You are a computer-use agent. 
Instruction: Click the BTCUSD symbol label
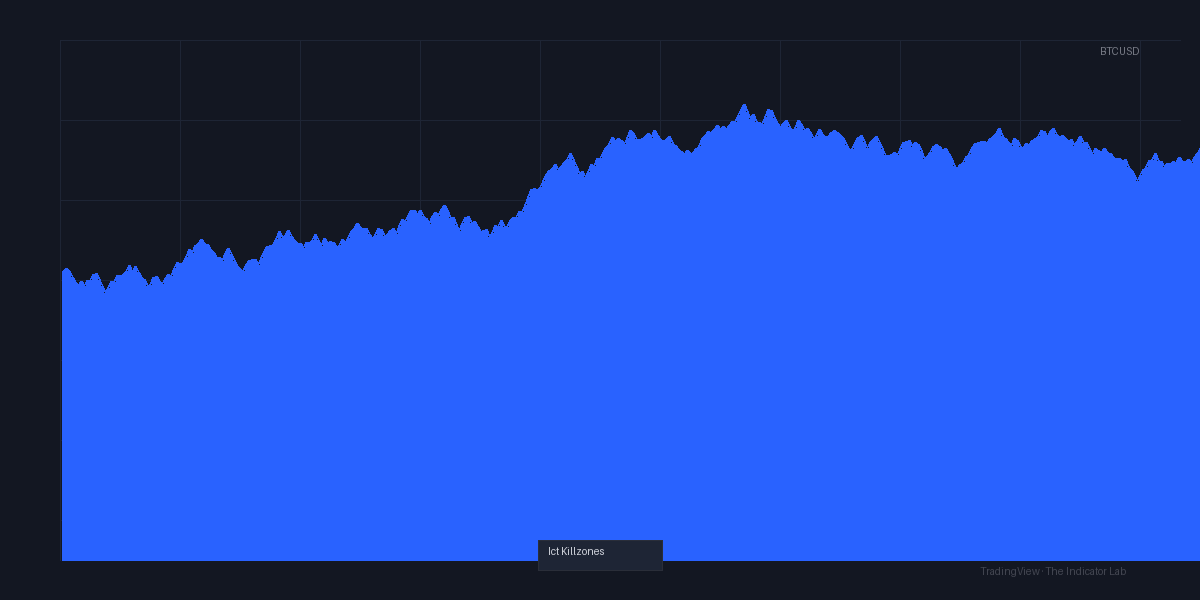(x=1119, y=51)
